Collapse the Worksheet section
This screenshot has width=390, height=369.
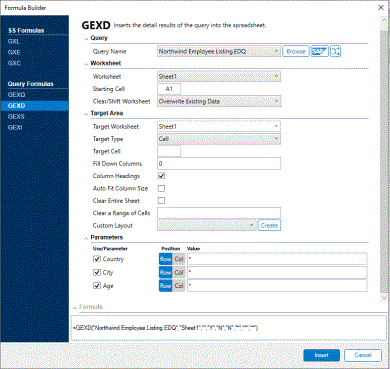tap(86, 64)
